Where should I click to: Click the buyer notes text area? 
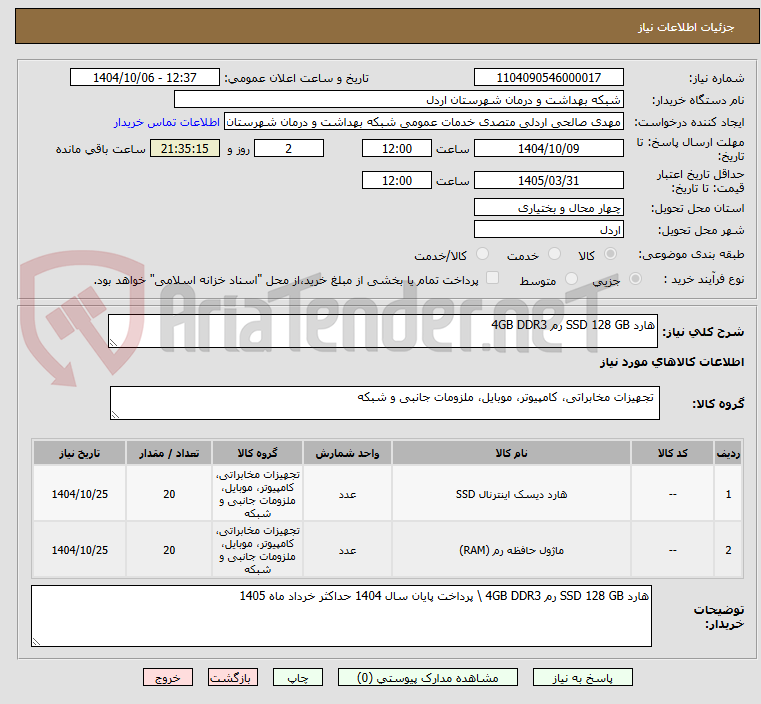pyautogui.click(x=341, y=616)
